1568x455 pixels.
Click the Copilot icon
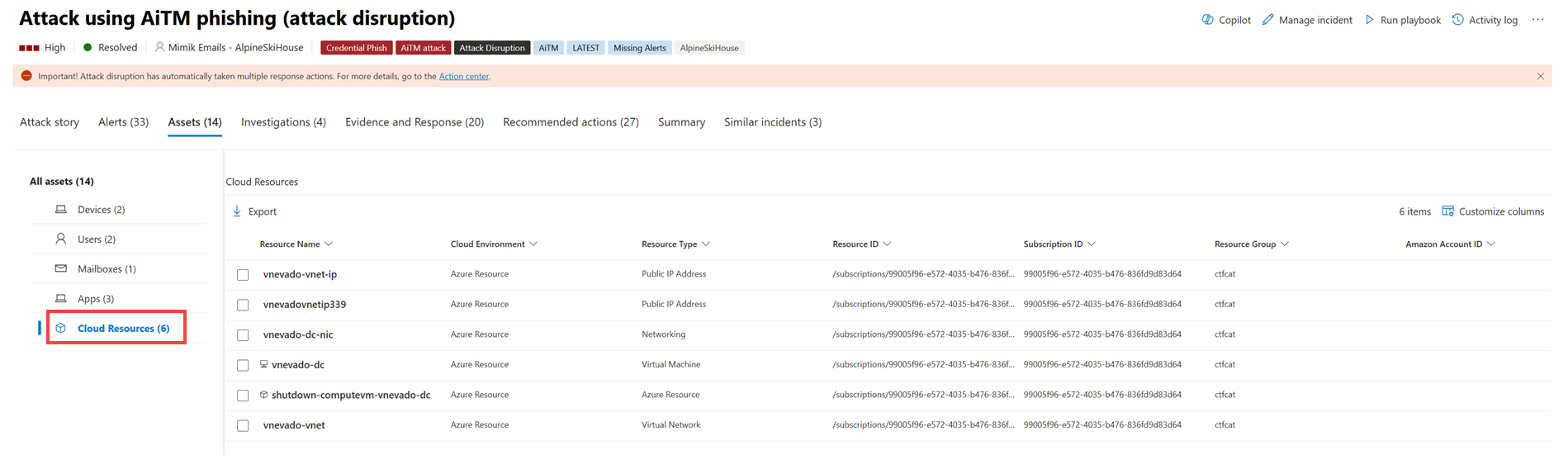[x=1207, y=20]
